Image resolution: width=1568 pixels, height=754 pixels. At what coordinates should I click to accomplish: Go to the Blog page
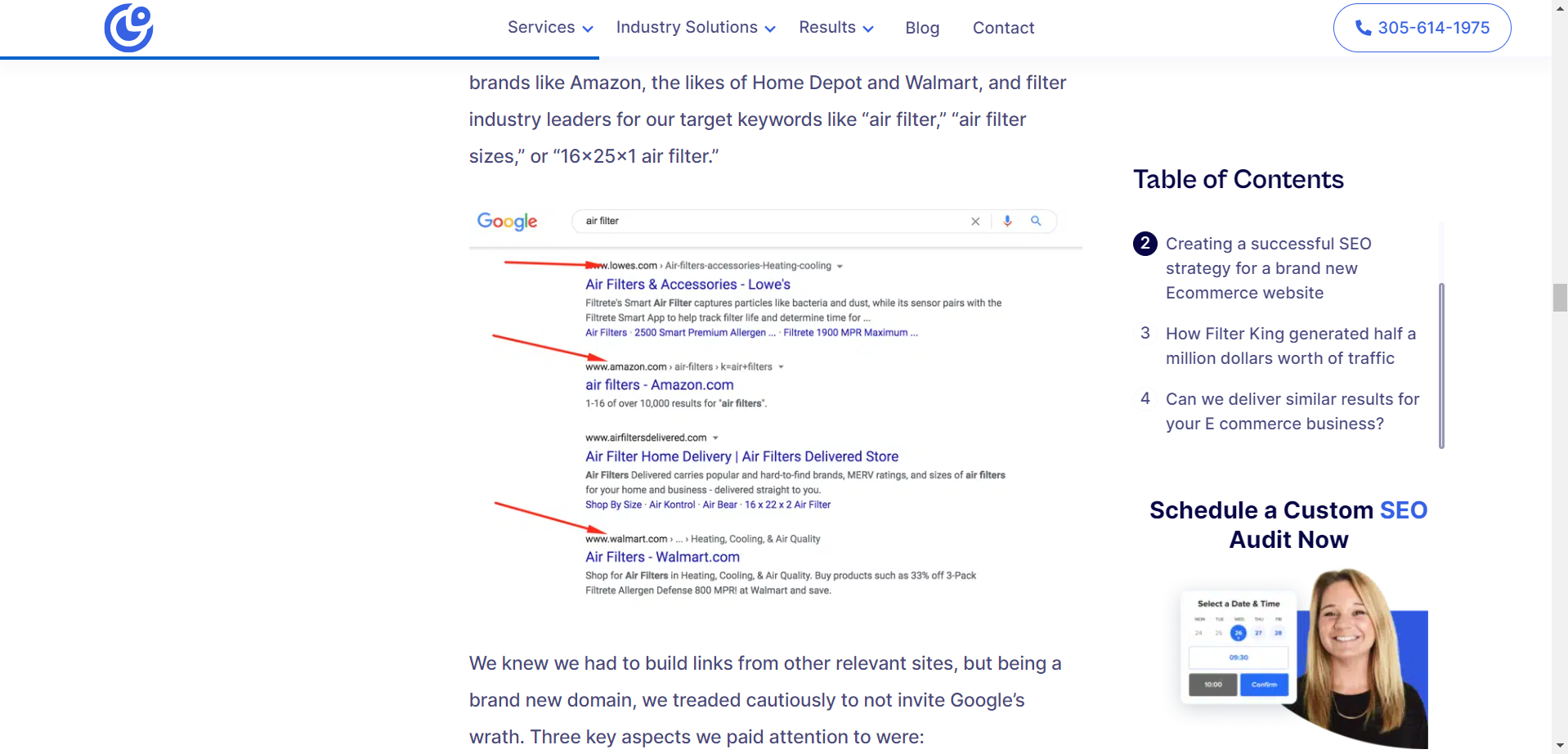pyautogui.click(x=922, y=28)
